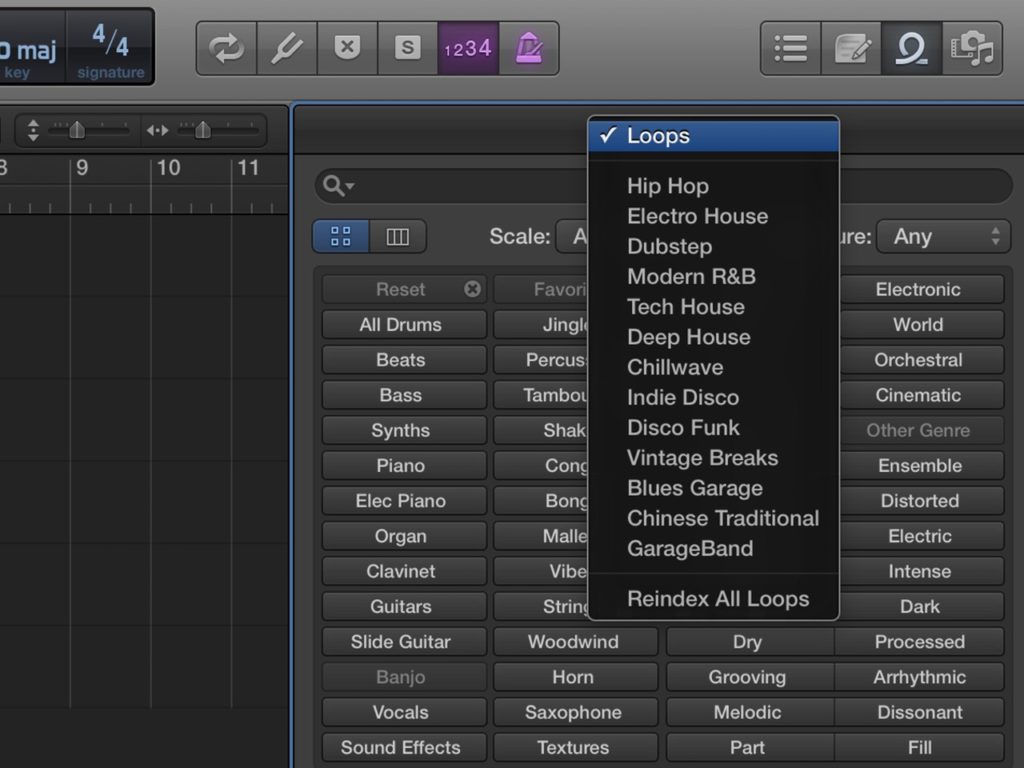Open the search magnifier options menu

[340, 186]
